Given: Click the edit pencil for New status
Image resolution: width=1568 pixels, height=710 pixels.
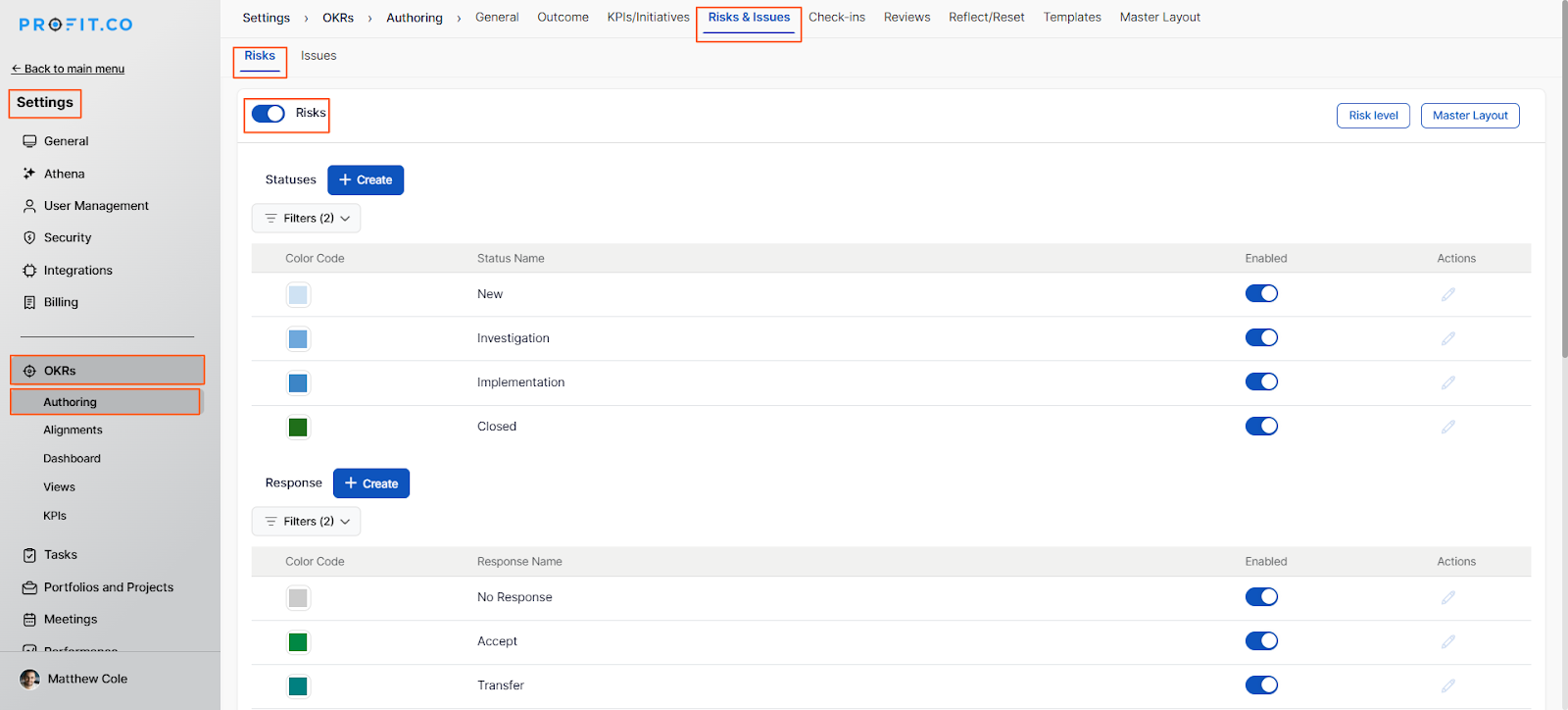Looking at the screenshot, I should pos(1447,294).
